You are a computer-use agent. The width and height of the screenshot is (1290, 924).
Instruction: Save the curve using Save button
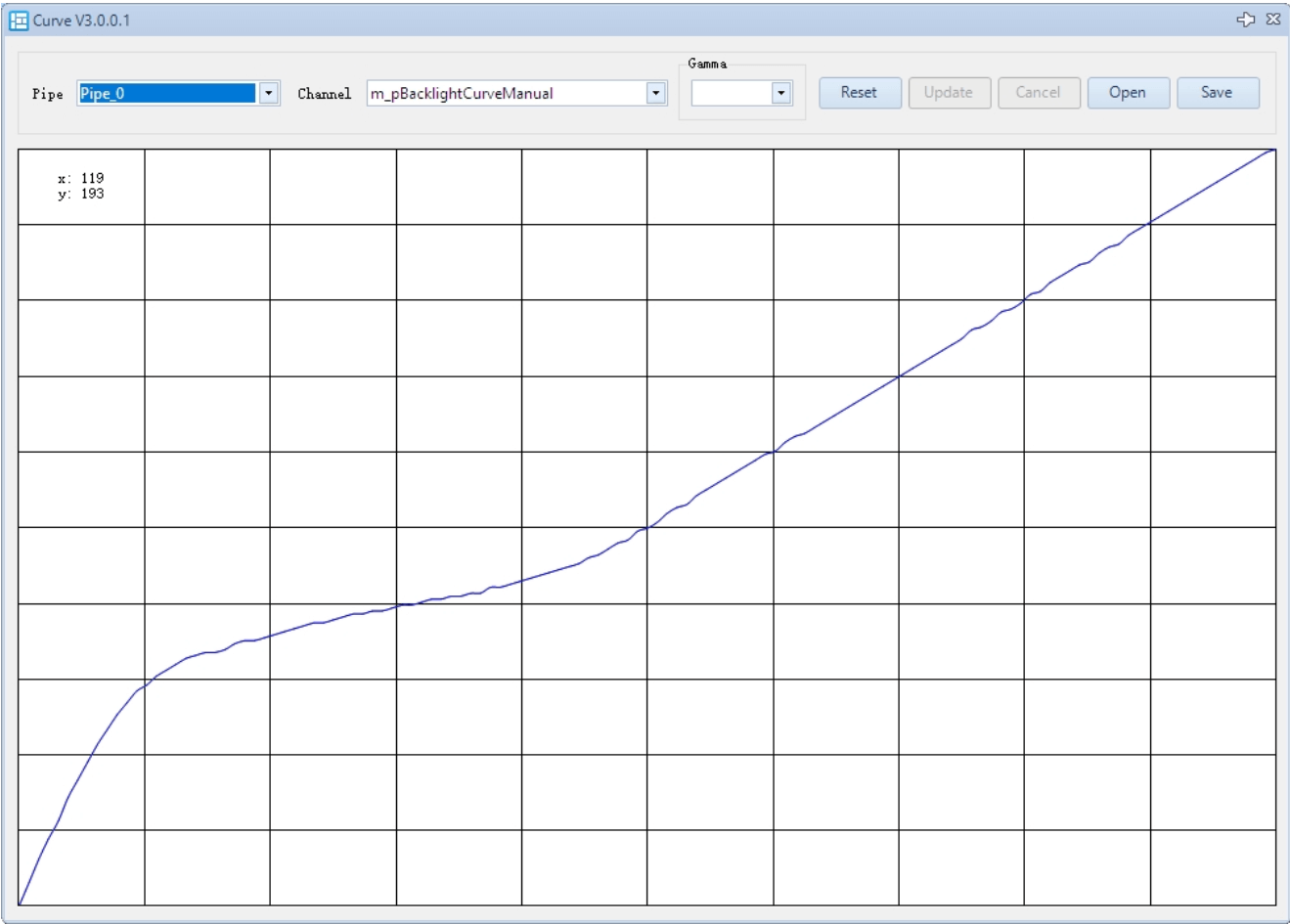point(1217,93)
